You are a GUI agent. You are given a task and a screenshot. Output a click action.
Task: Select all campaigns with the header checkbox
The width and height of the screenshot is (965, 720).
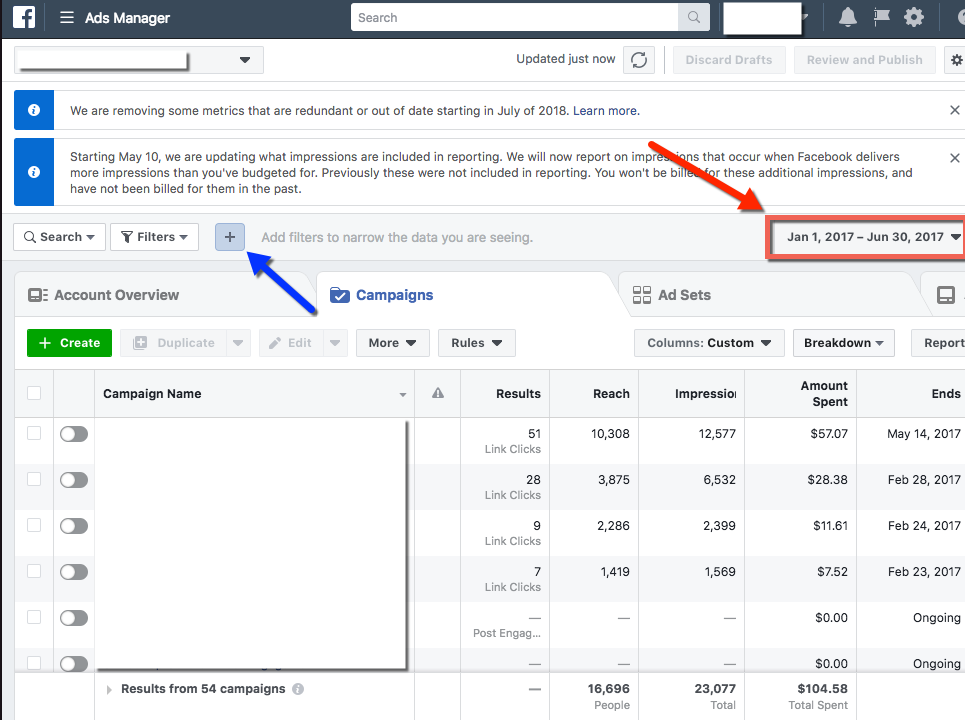click(x=34, y=393)
